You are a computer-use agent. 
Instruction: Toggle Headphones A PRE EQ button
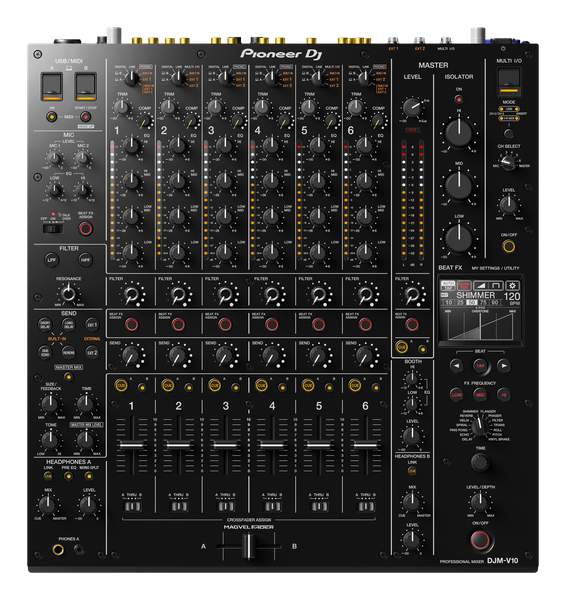(69, 476)
